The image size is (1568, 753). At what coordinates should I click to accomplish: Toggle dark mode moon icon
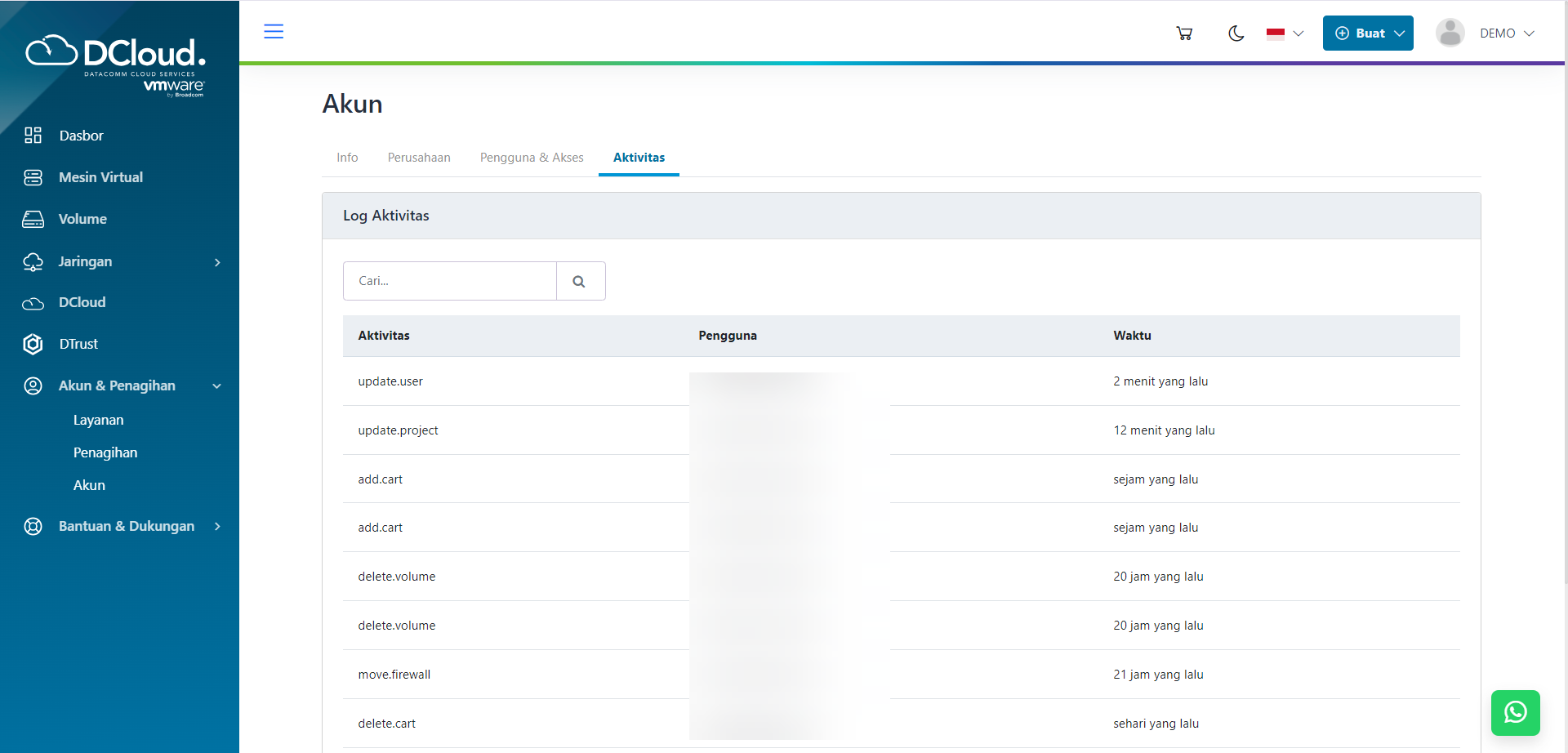tap(1236, 33)
